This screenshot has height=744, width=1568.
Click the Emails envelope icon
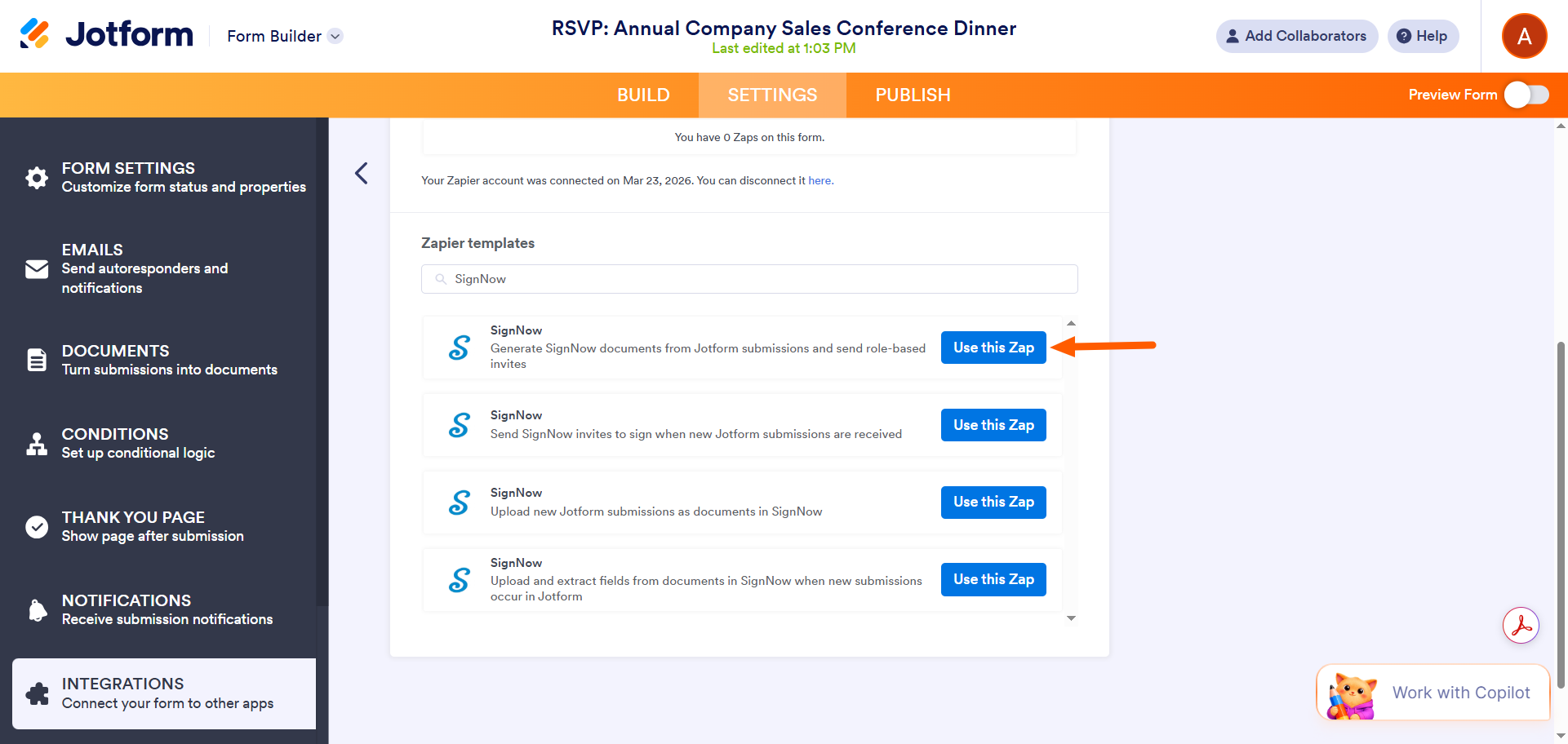point(37,269)
